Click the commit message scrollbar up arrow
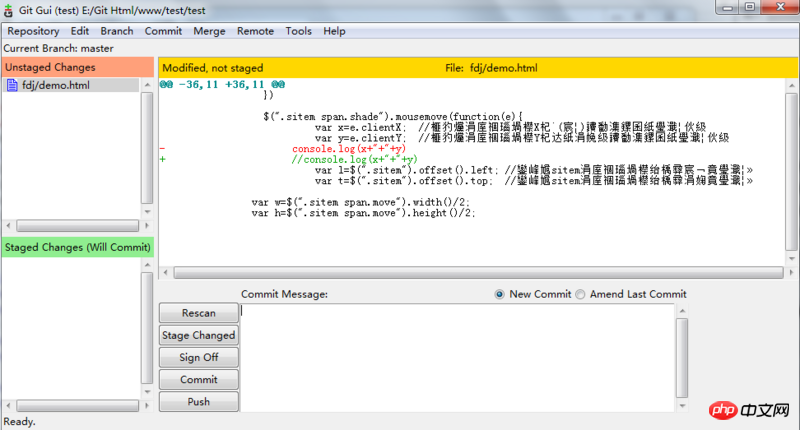800x430 pixels. tap(682, 310)
